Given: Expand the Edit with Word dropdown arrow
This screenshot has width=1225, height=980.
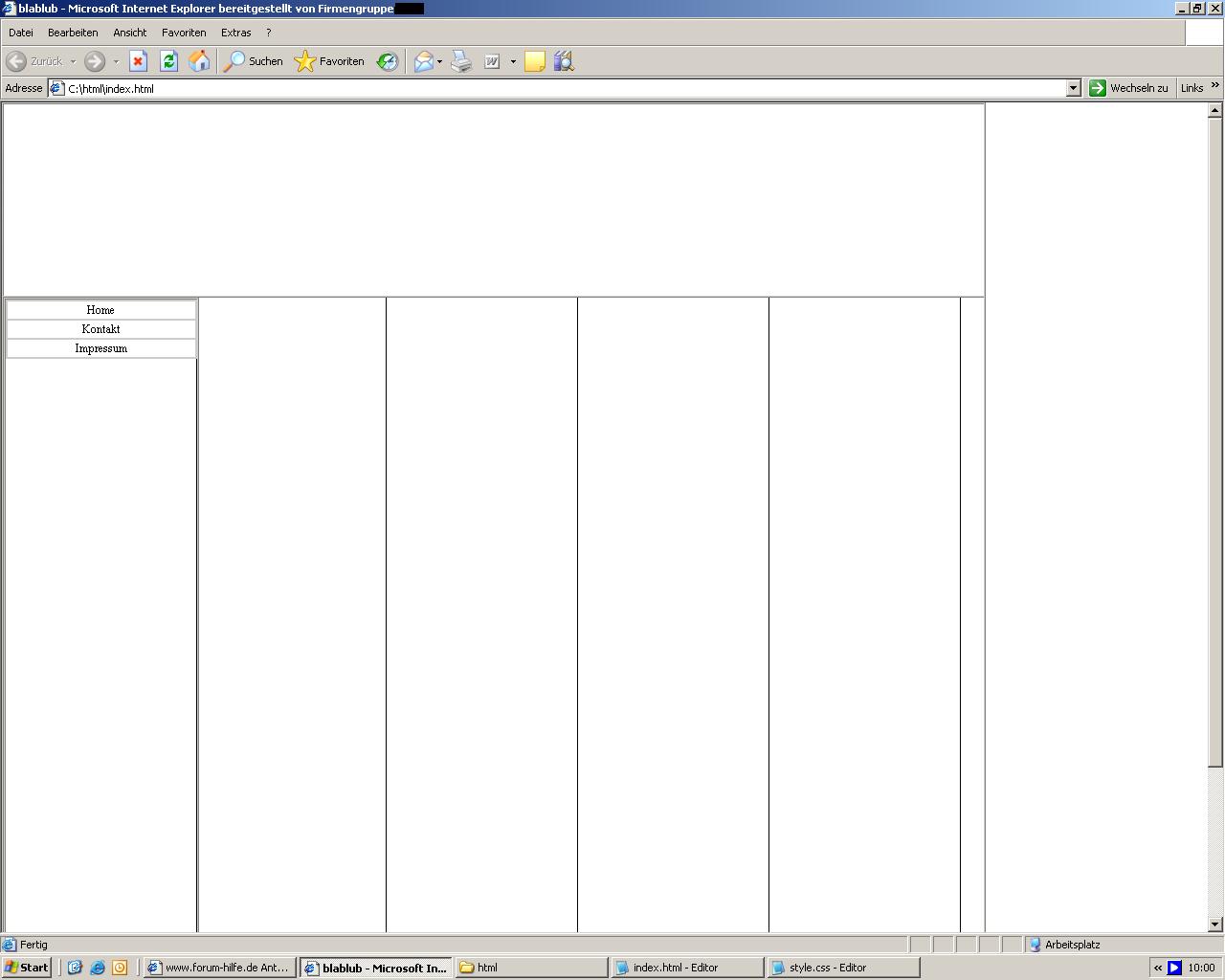Looking at the screenshot, I should point(513,61).
